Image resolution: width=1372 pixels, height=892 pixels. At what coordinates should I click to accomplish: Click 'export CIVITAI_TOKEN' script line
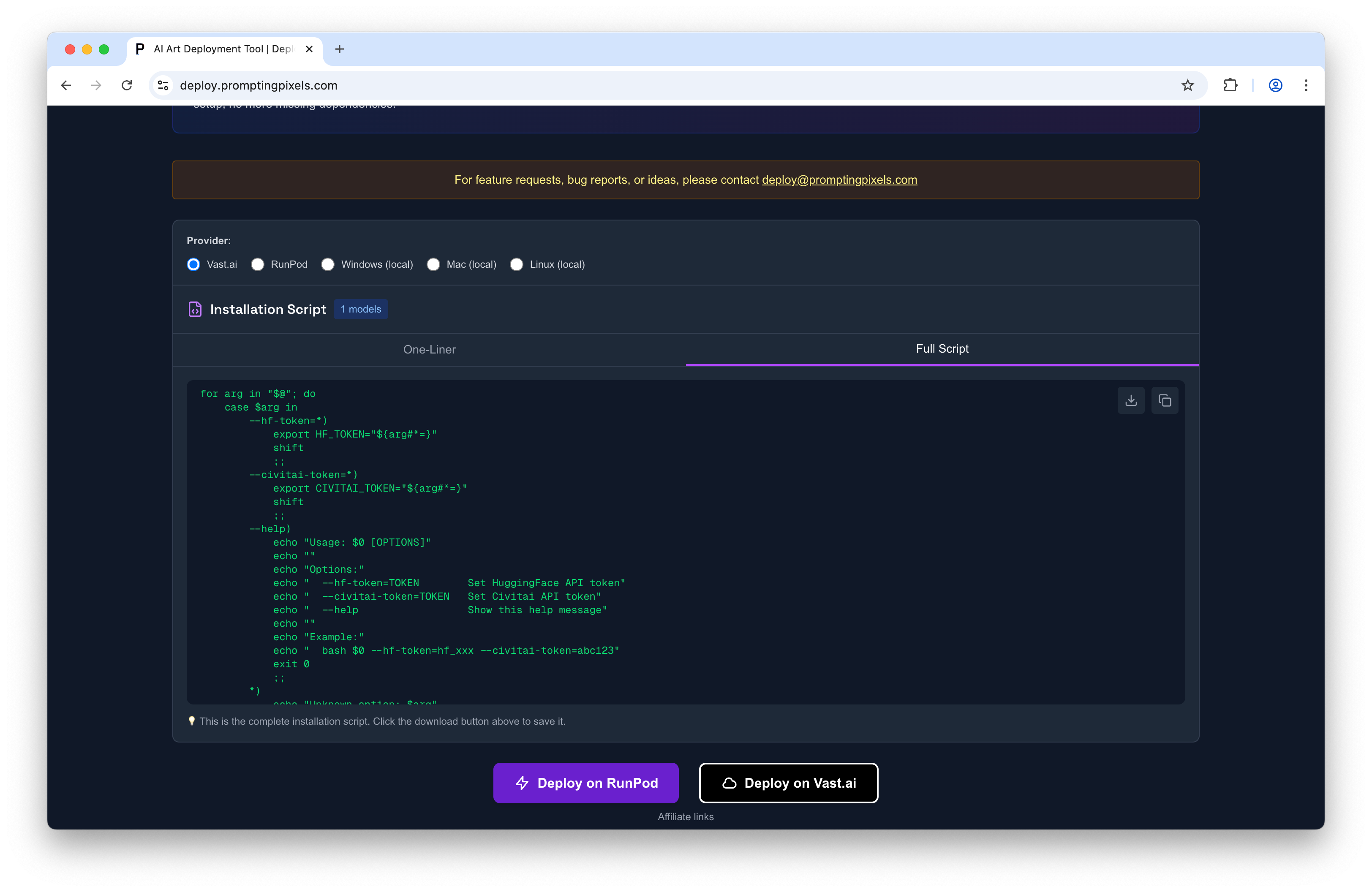click(370, 489)
